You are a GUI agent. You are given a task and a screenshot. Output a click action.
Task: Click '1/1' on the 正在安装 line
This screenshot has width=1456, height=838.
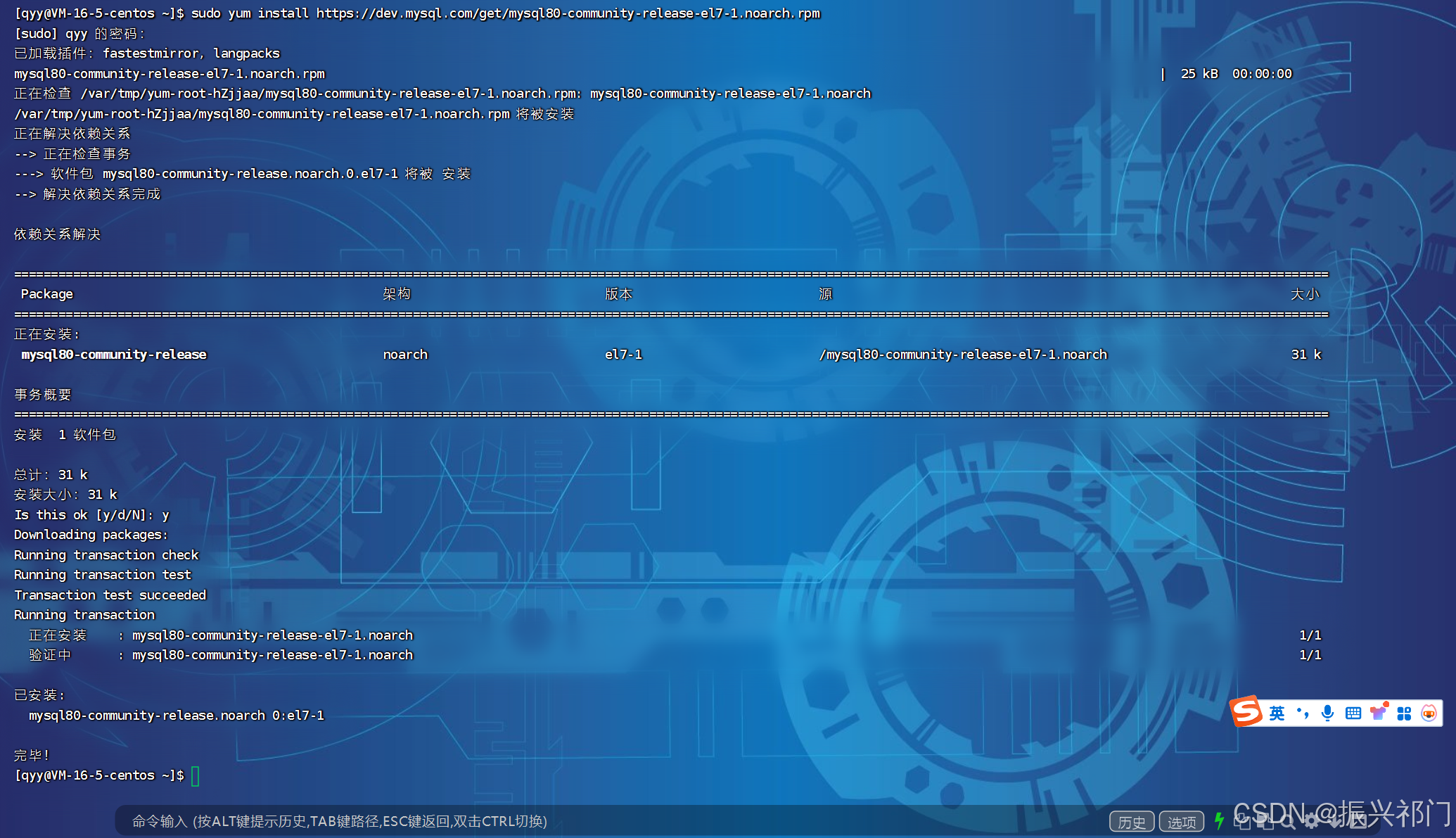pyautogui.click(x=1310, y=635)
